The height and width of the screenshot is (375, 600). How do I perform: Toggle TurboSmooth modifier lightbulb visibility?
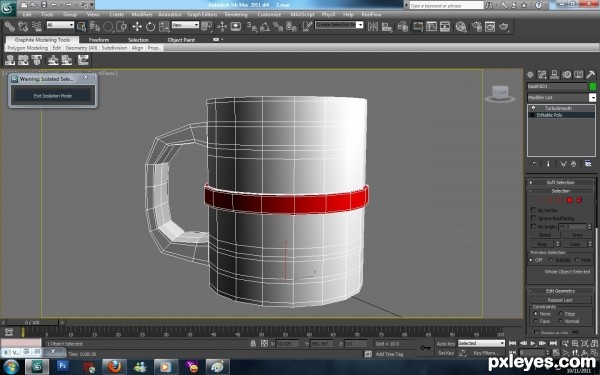tap(533, 108)
